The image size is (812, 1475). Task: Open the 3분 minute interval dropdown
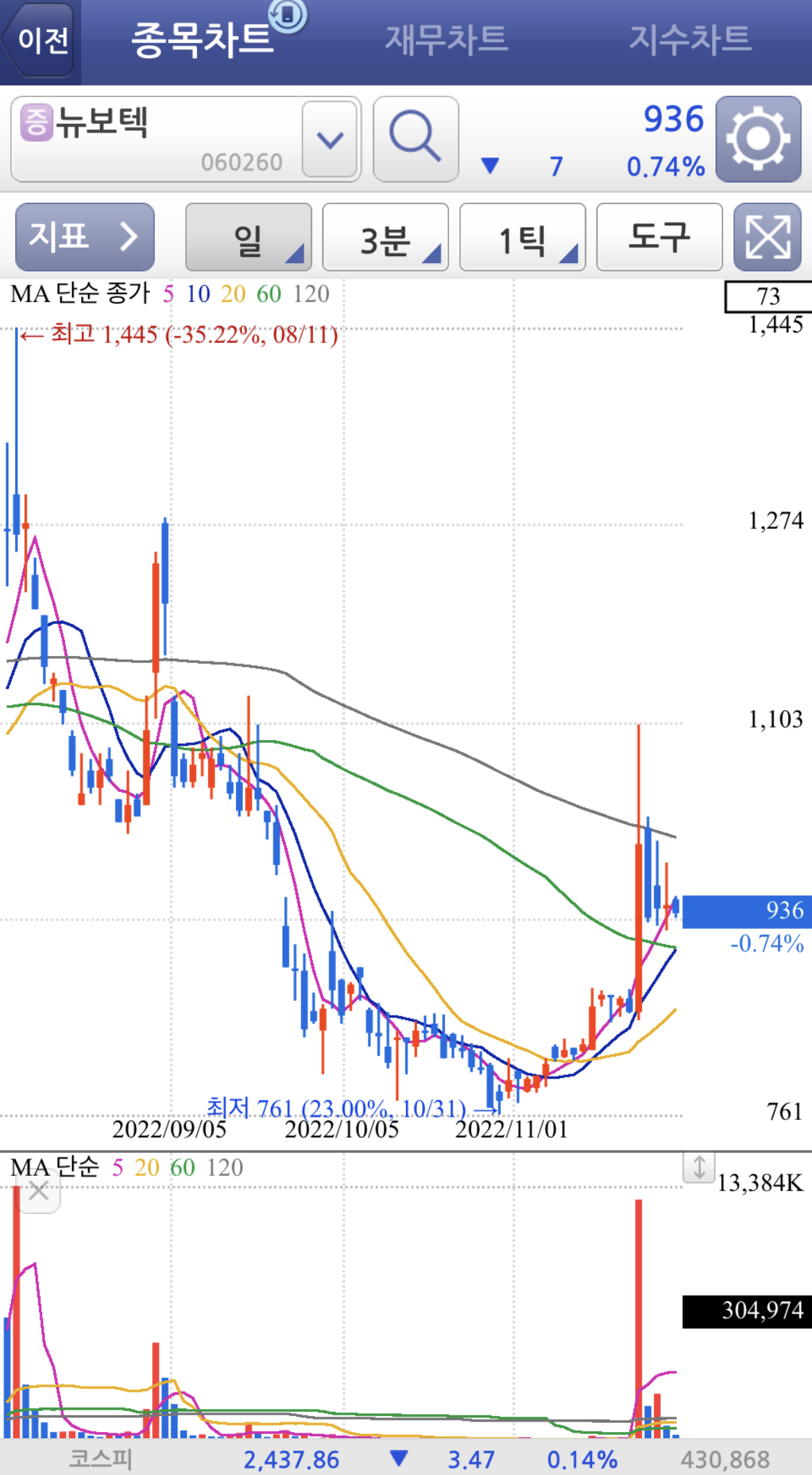coord(385,237)
